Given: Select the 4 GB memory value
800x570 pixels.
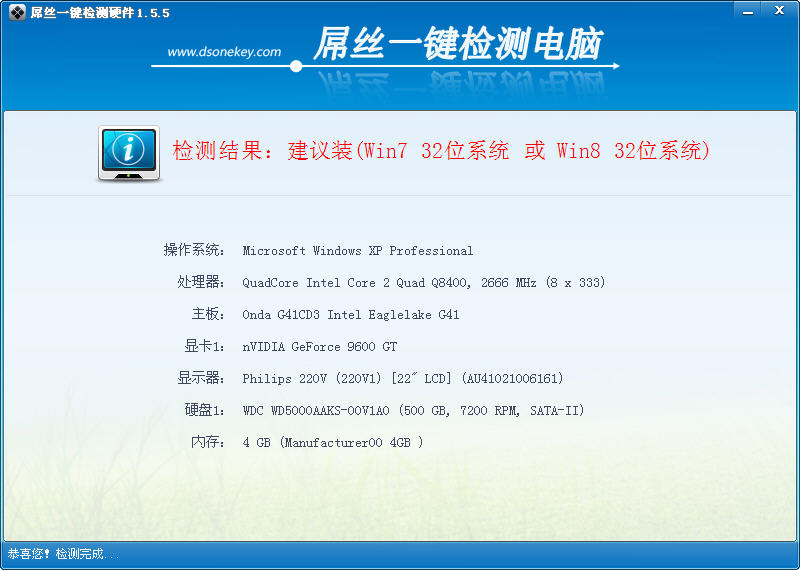Looking at the screenshot, I should 333,443.
